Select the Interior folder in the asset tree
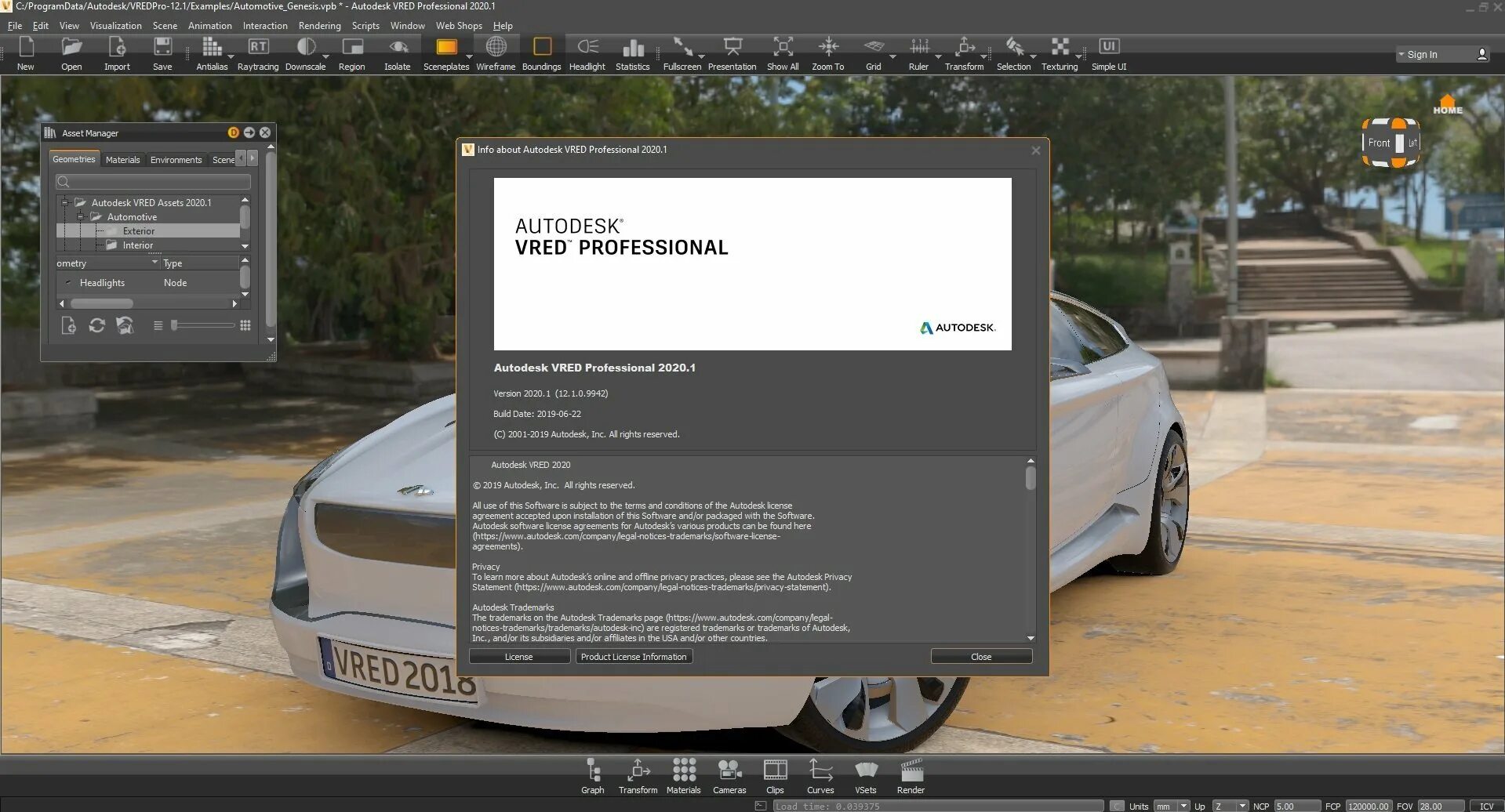 (137, 245)
